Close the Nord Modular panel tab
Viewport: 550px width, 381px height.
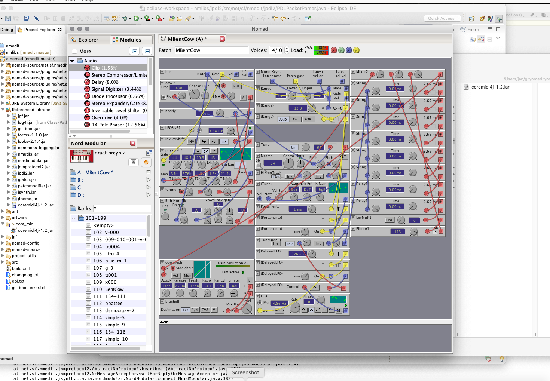tap(133, 143)
